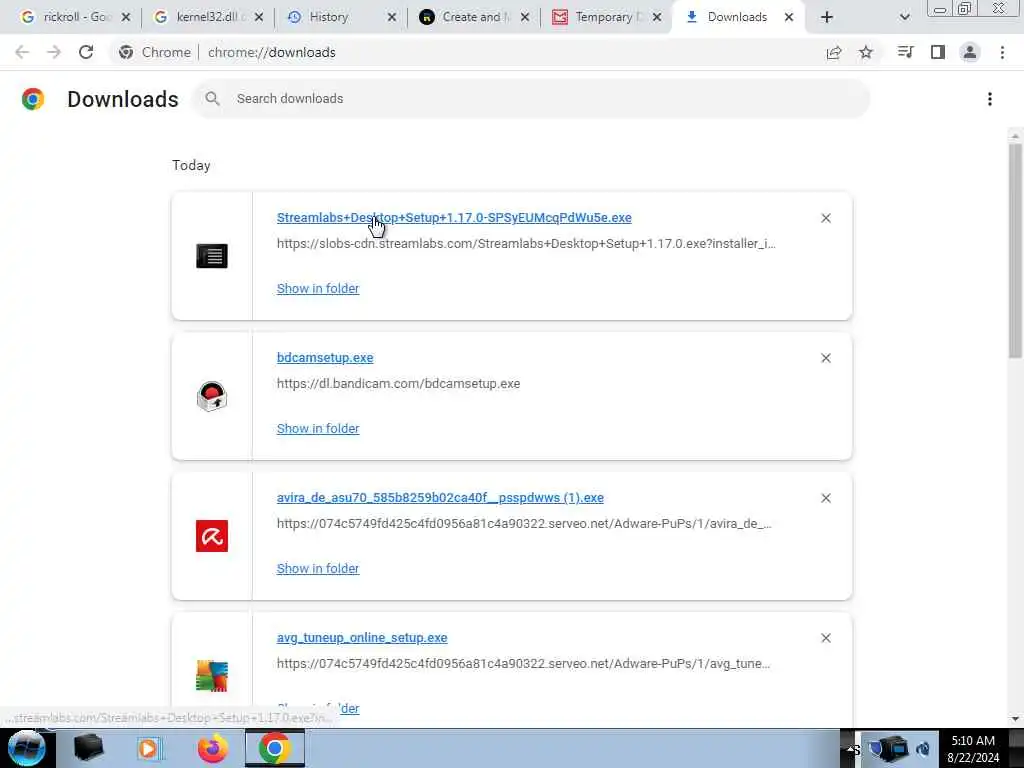Click the avira serveo.net source URL
The height and width of the screenshot is (768, 1024).
pos(524,524)
